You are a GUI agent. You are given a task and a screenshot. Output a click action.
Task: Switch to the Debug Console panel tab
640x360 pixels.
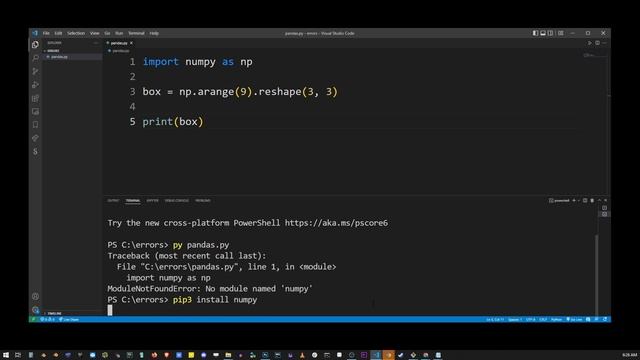pos(177,200)
